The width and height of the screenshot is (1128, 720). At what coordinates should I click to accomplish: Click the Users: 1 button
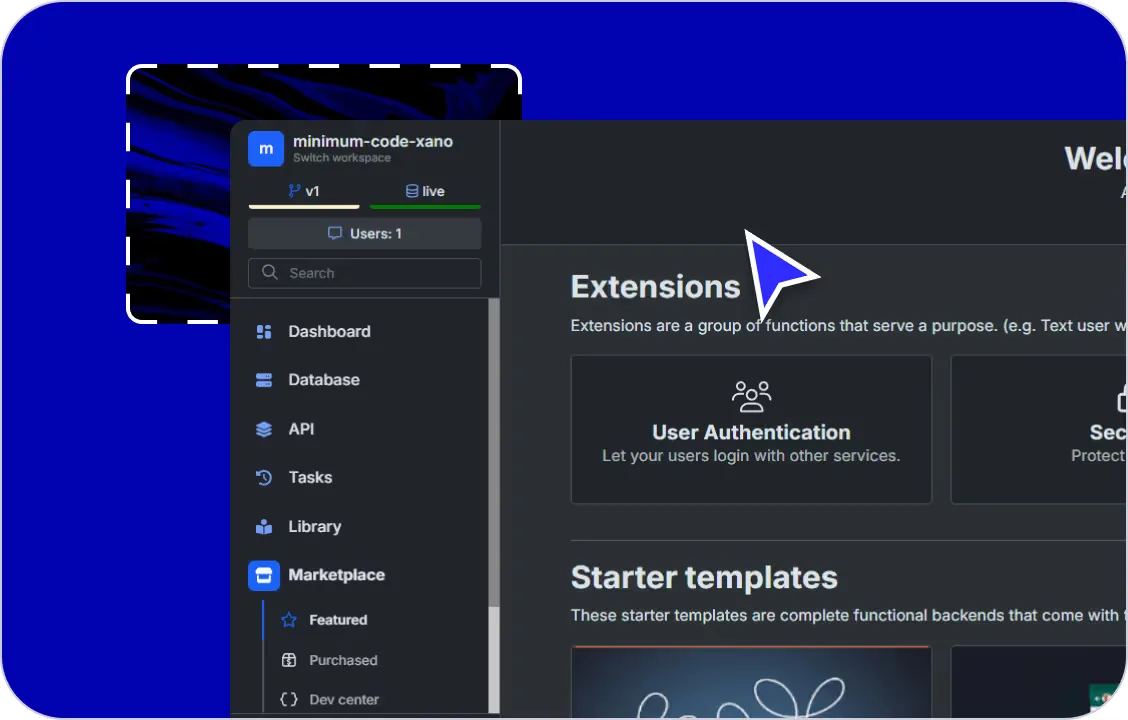point(365,234)
